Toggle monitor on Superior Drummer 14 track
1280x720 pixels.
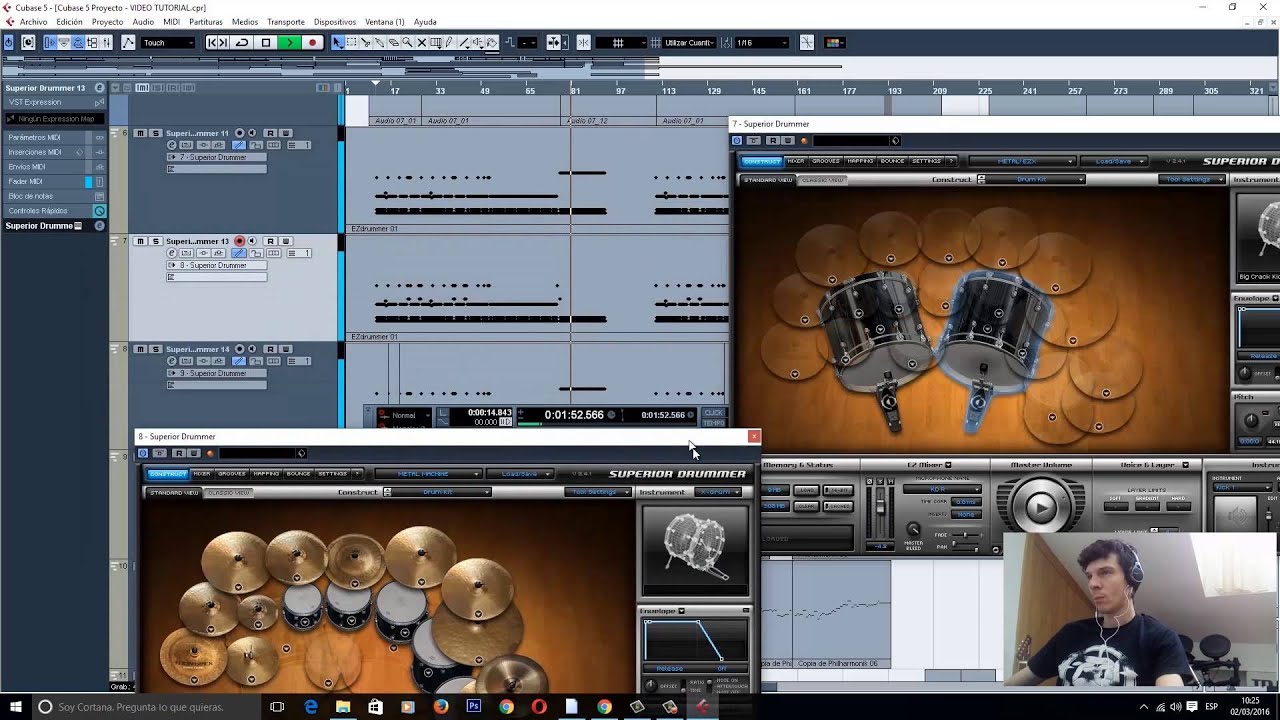(x=252, y=349)
